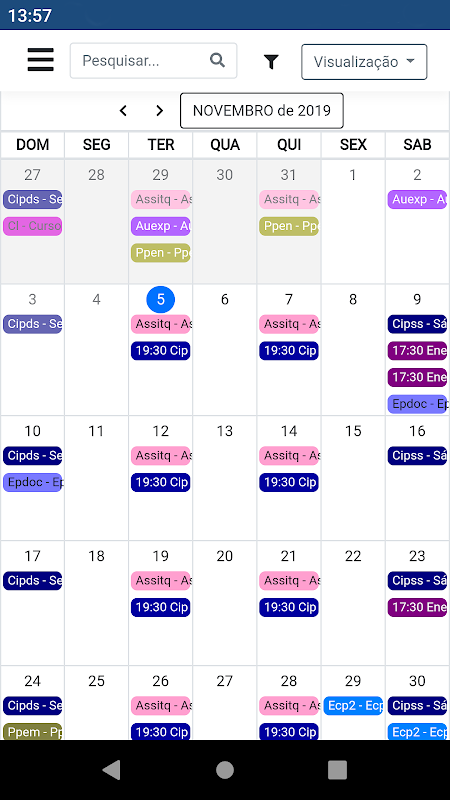Open 19:30 Cip event on day 14
The height and width of the screenshot is (800, 450).
pos(289,482)
